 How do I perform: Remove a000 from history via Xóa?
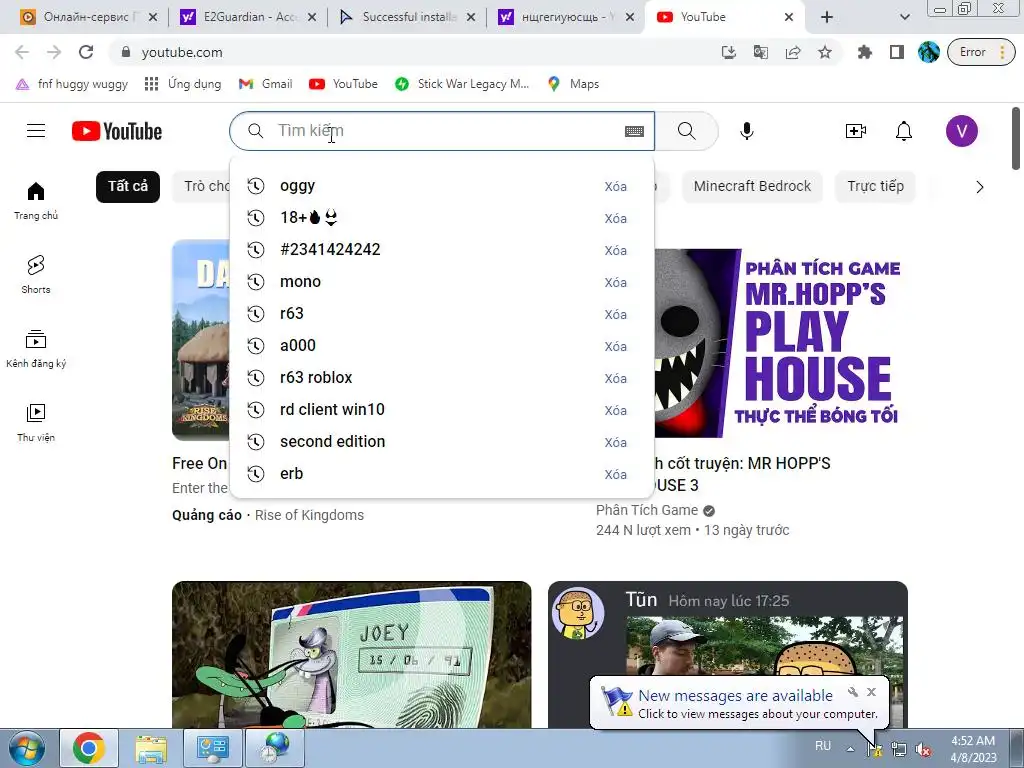(615, 347)
